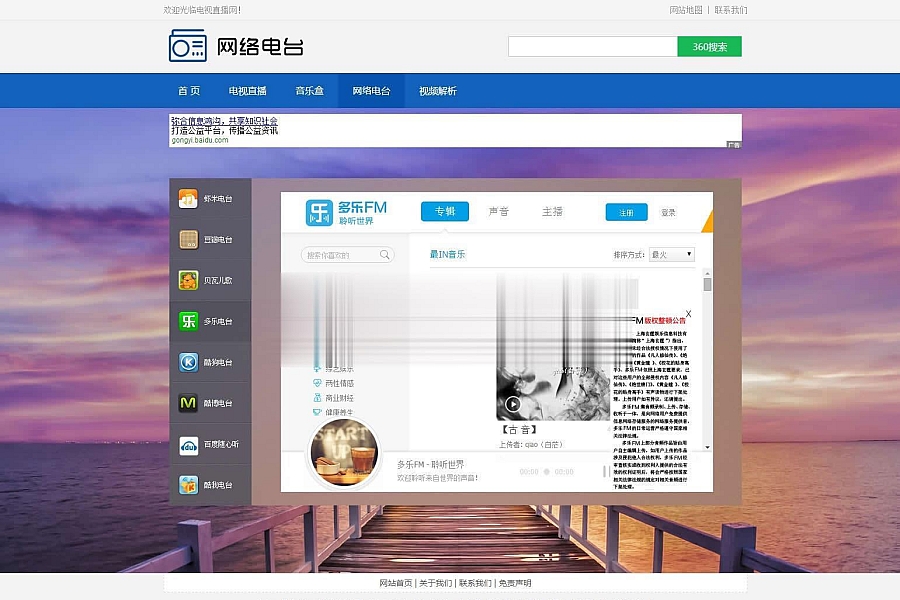Switch to the 主播 tab
The height and width of the screenshot is (600, 900).
tap(552, 211)
